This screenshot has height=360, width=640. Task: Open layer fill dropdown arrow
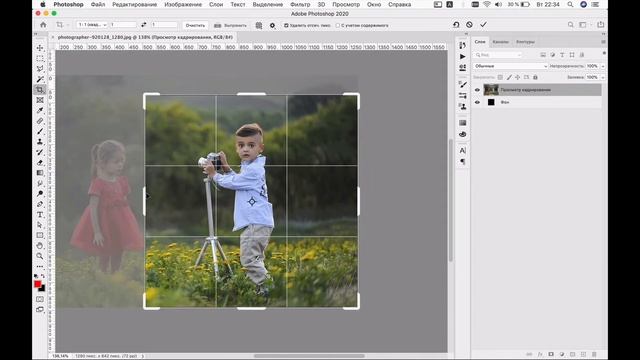[x=603, y=77]
